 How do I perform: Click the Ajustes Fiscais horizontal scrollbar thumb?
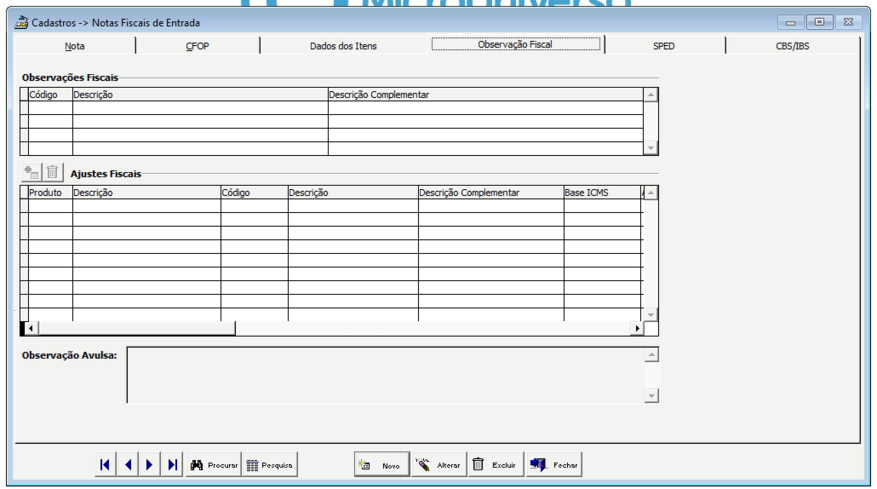pyautogui.click(x=136, y=328)
